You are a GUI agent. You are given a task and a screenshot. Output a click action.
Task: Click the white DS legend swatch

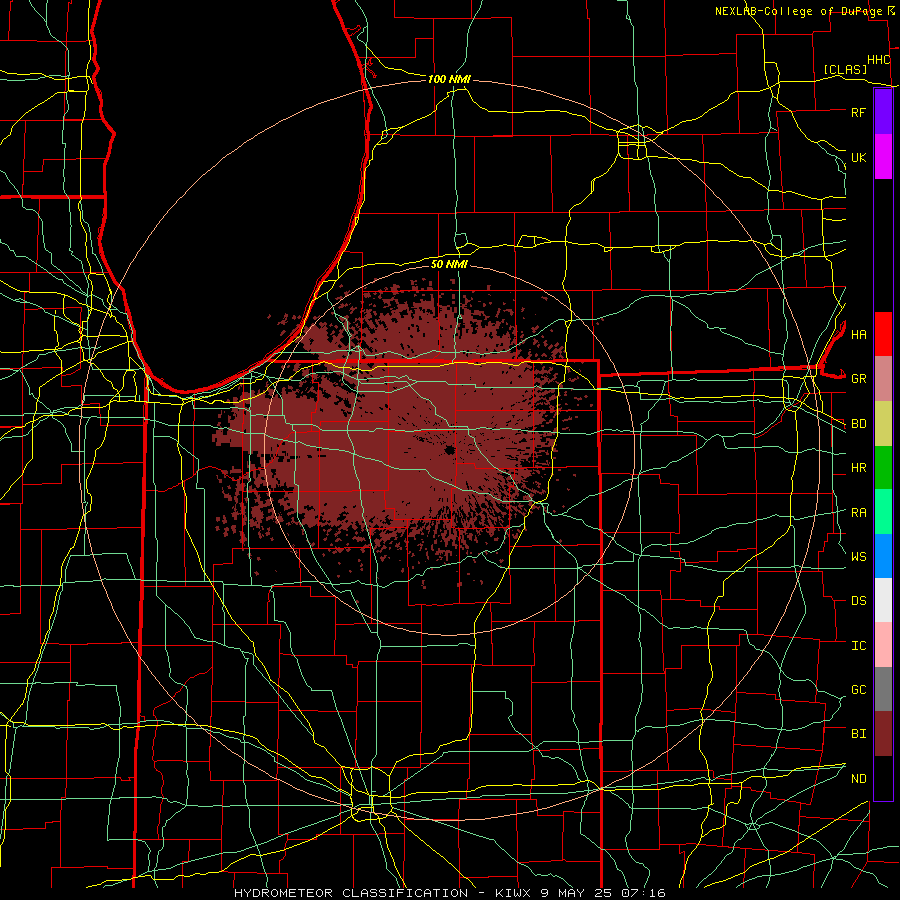[x=883, y=600]
